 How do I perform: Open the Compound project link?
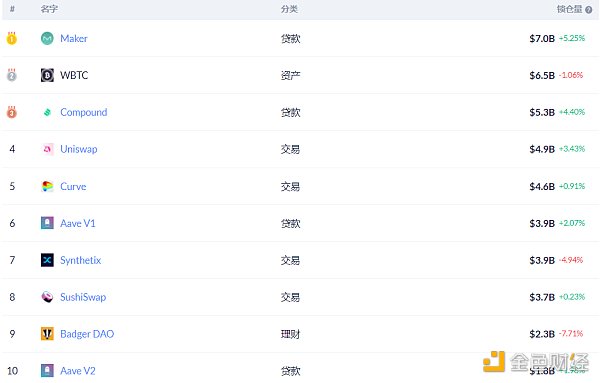[x=84, y=112]
